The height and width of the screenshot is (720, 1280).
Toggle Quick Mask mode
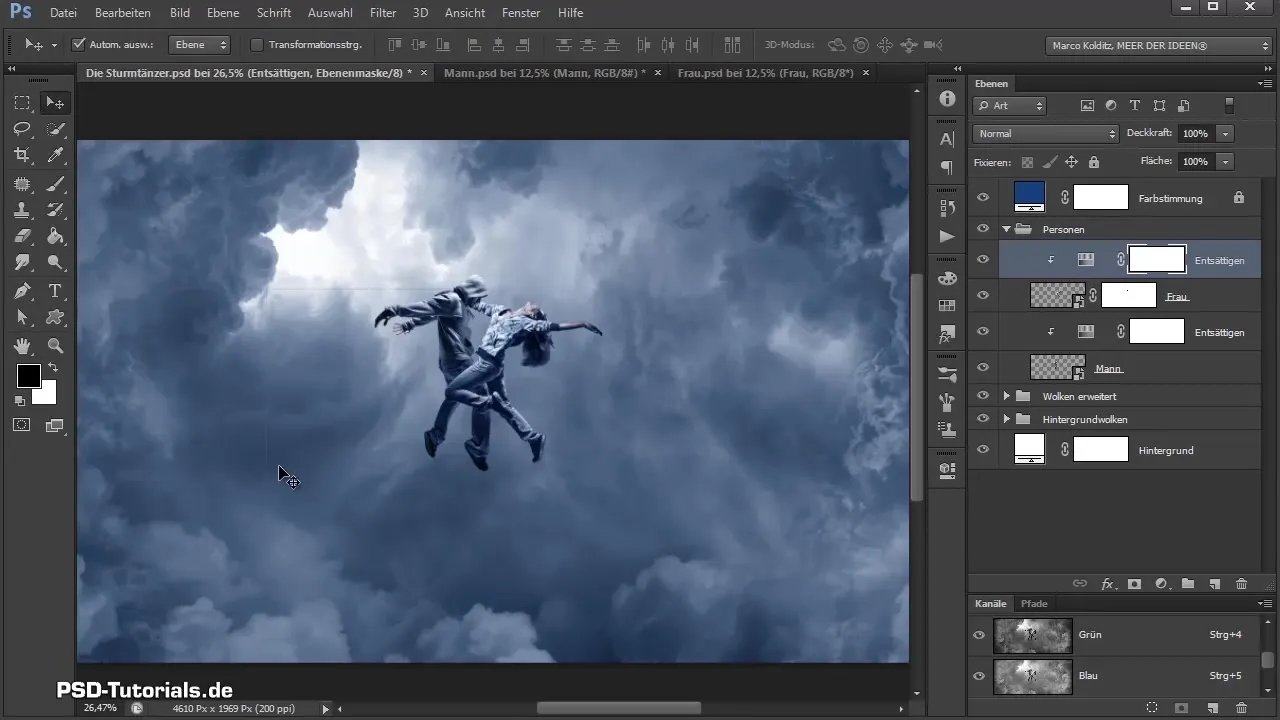point(22,425)
